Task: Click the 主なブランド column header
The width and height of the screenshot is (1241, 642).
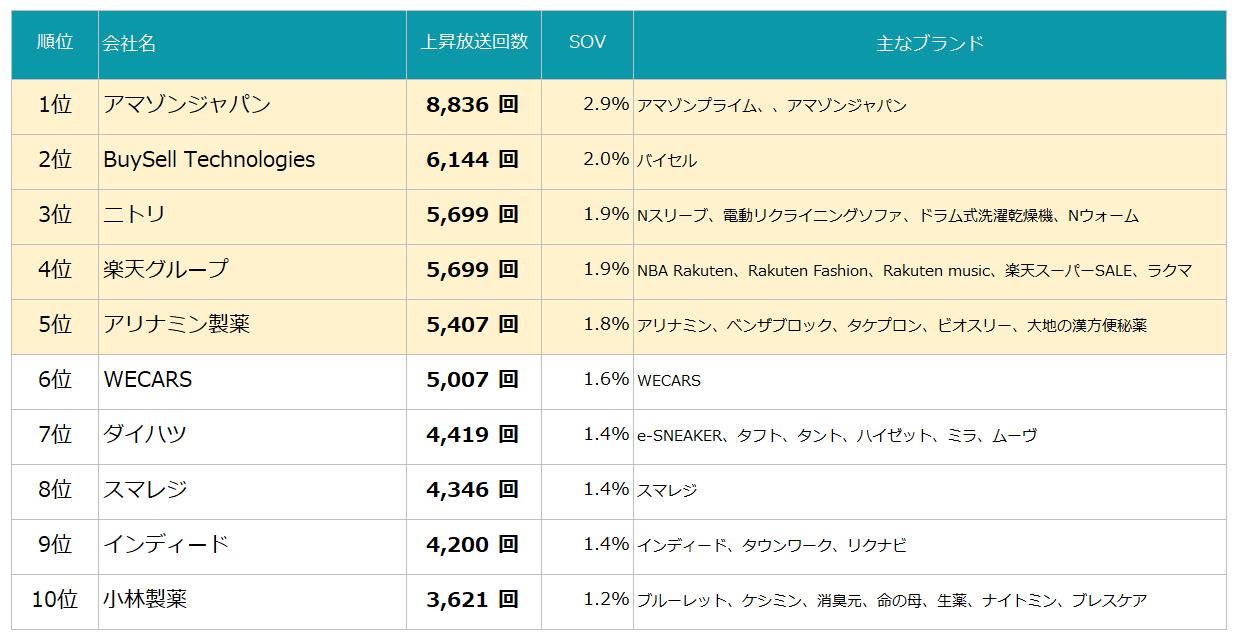Action: point(929,43)
